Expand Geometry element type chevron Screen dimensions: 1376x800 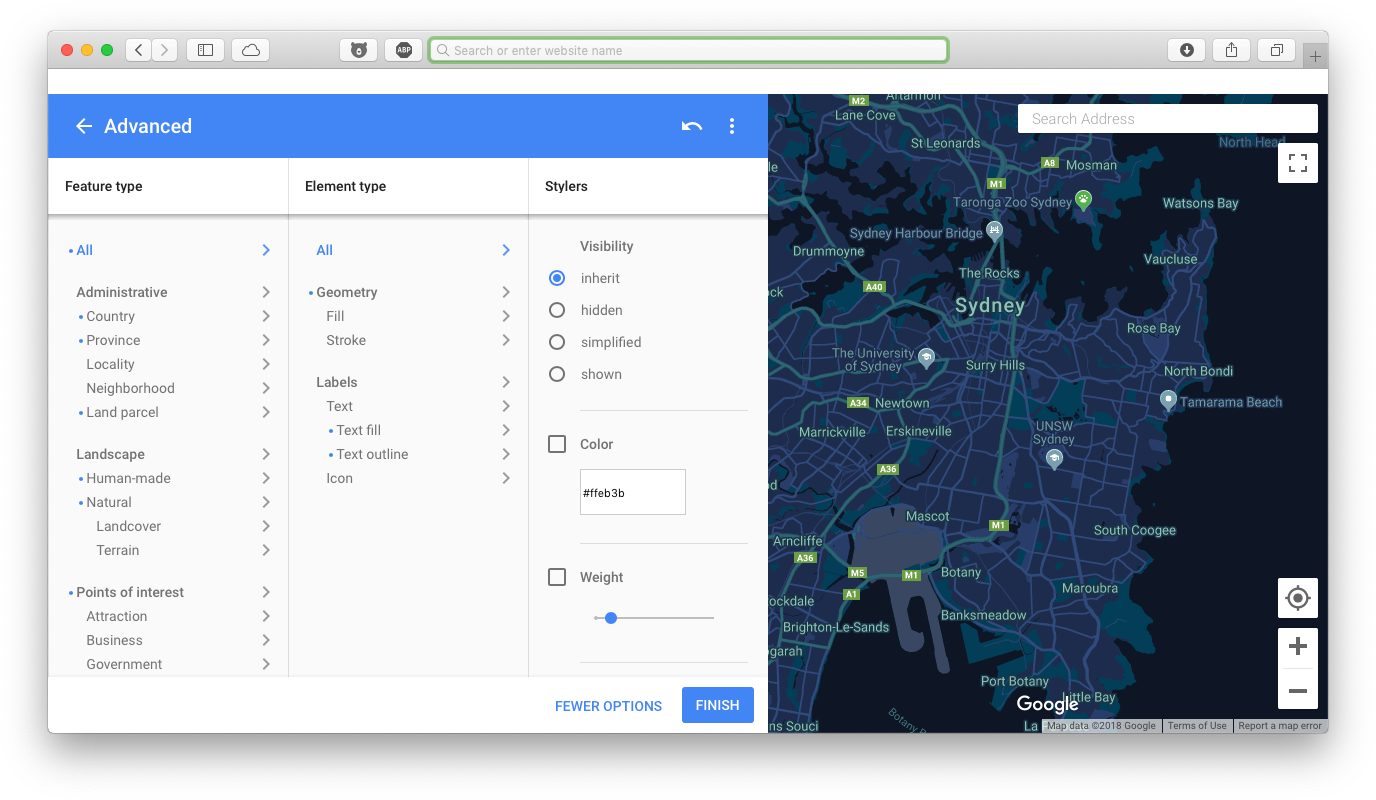(x=506, y=292)
